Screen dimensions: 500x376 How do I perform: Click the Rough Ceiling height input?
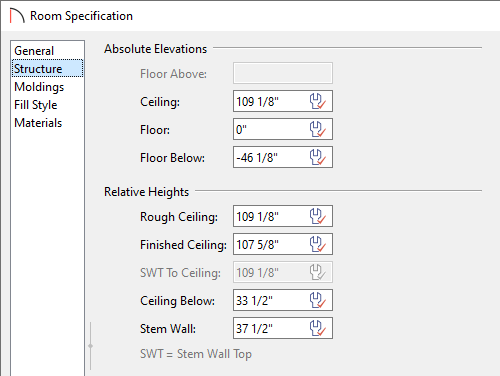283,216
